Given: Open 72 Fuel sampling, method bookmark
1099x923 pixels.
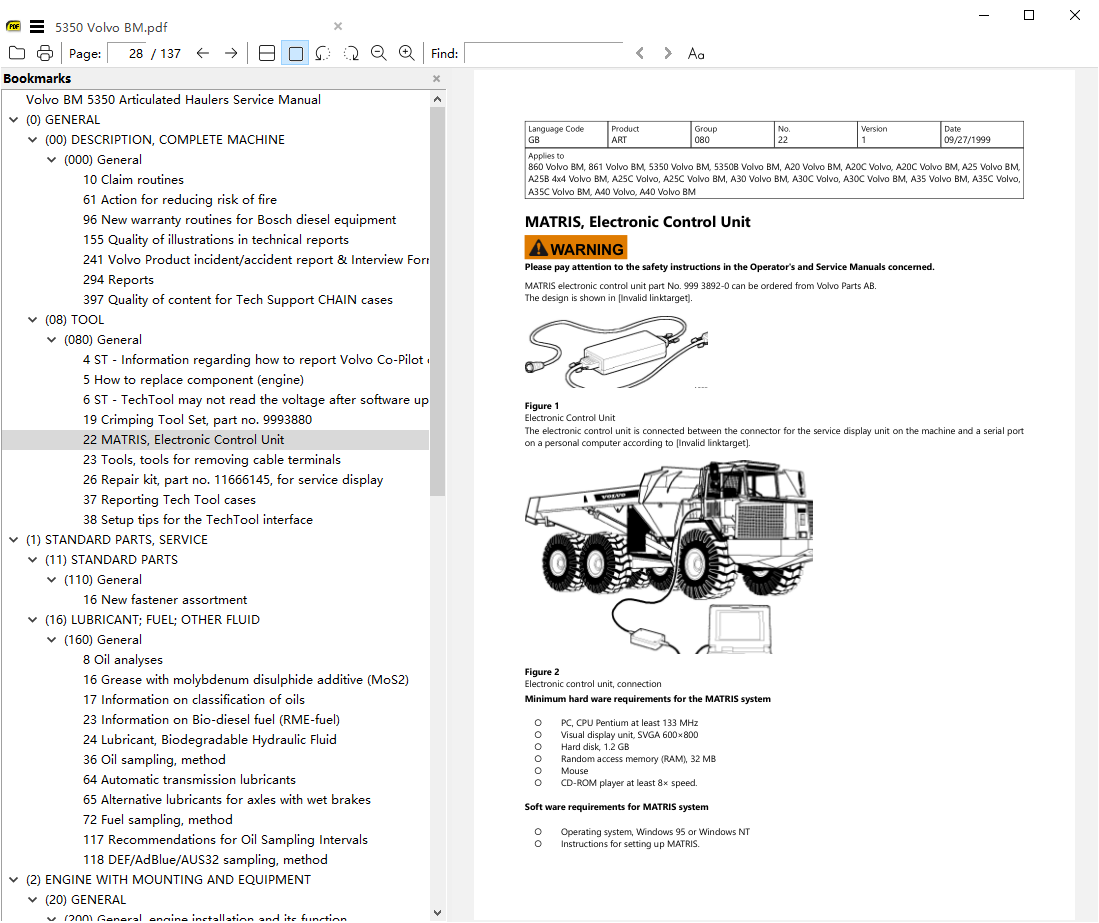Looking at the screenshot, I should point(158,819).
